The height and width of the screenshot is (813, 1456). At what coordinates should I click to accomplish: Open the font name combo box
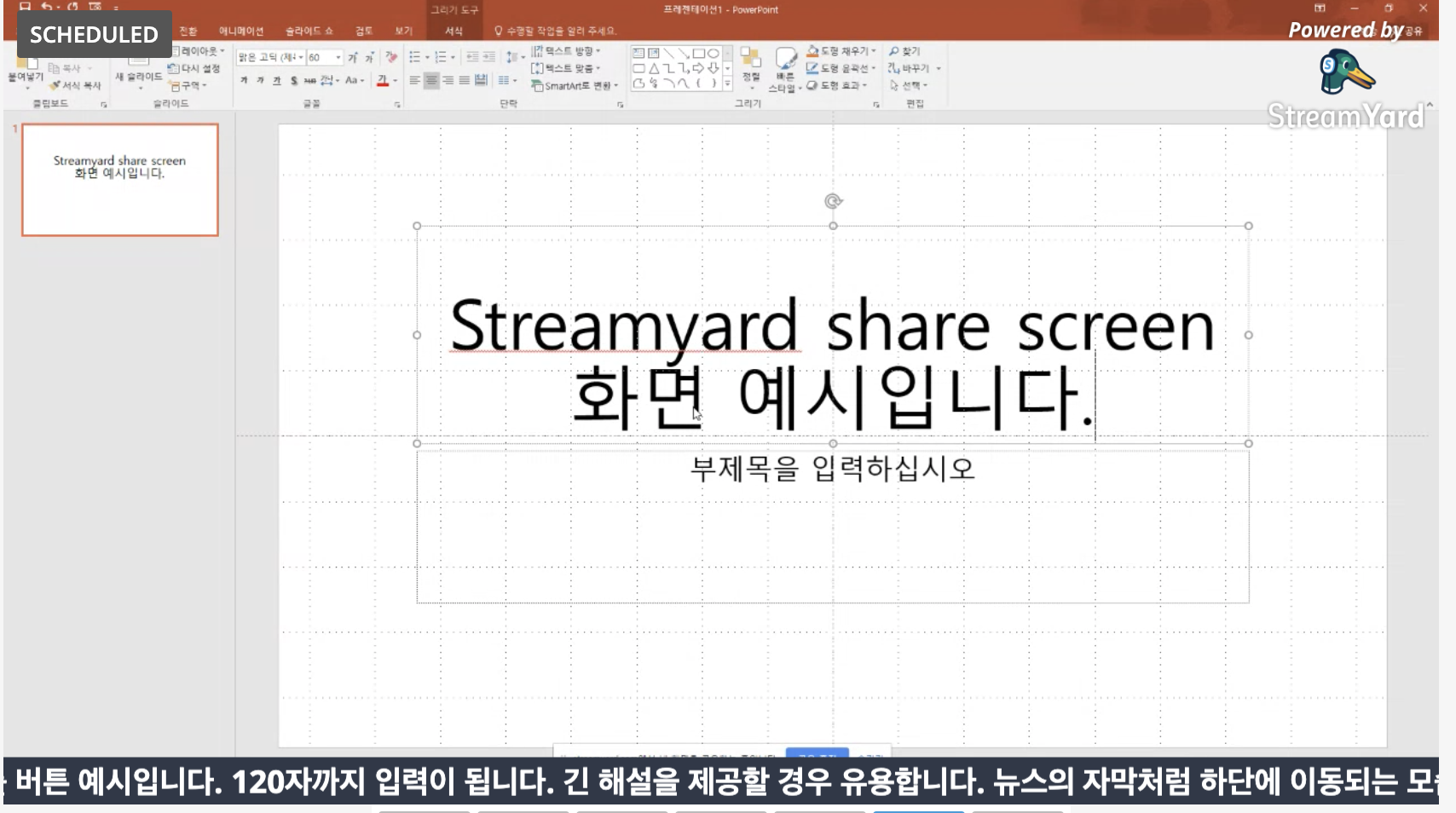point(270,57)
